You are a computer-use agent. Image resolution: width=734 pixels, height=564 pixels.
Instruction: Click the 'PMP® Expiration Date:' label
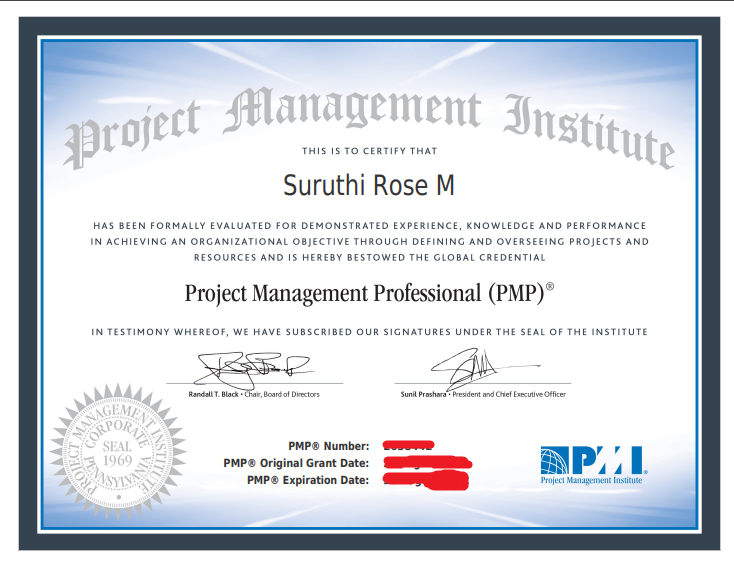click(308, 480)
